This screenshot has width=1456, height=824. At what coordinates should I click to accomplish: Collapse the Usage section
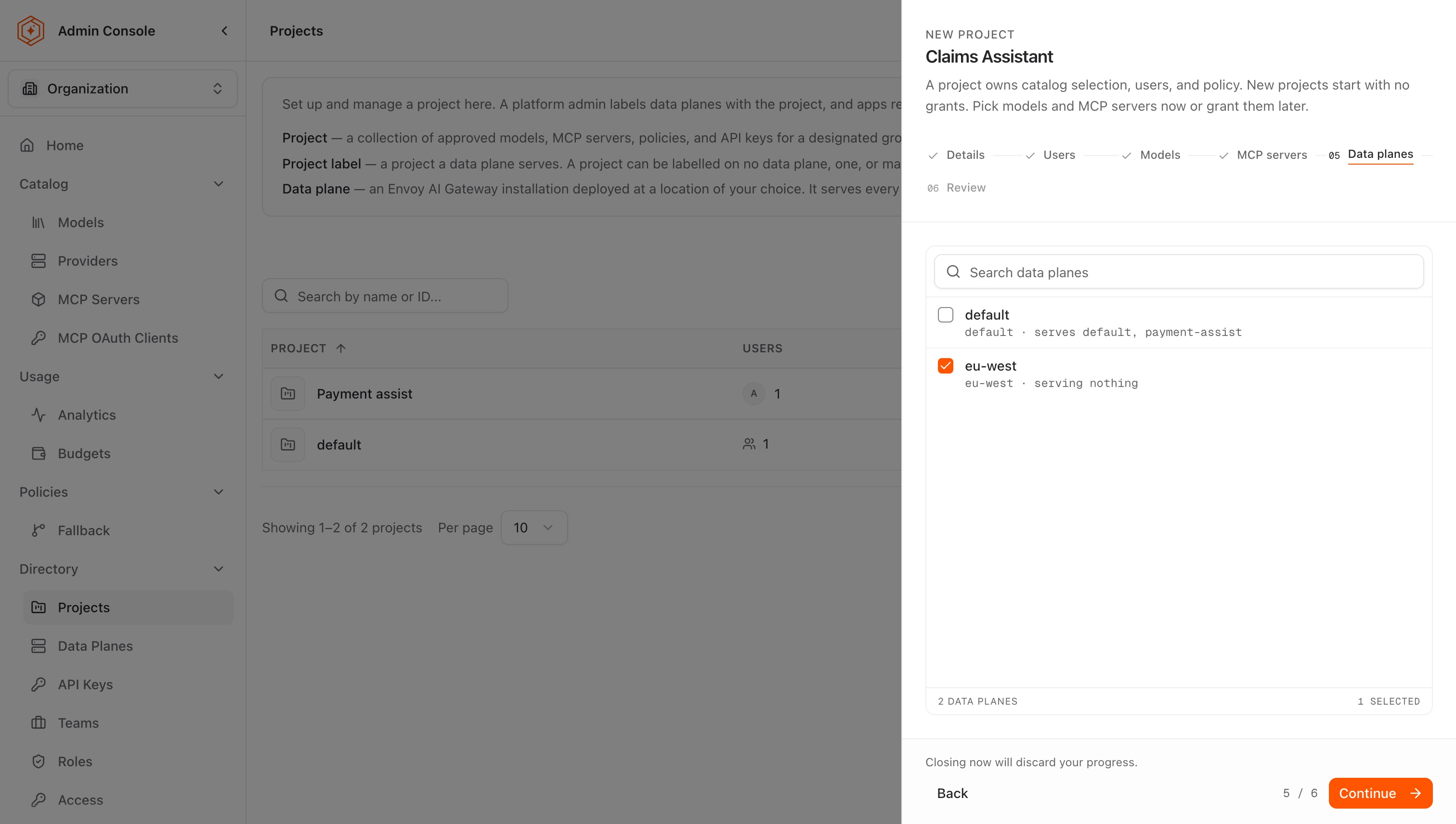click(219, 376)
